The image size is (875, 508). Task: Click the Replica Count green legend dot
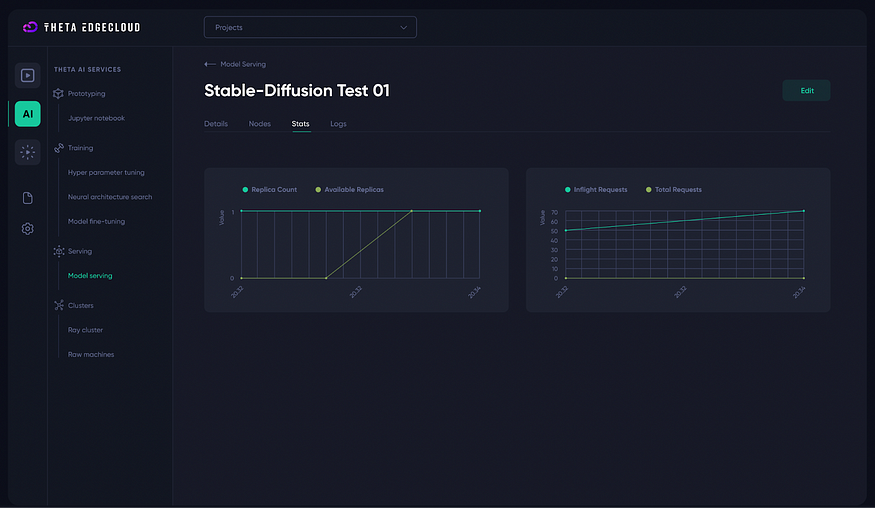[x=245, y=190]
